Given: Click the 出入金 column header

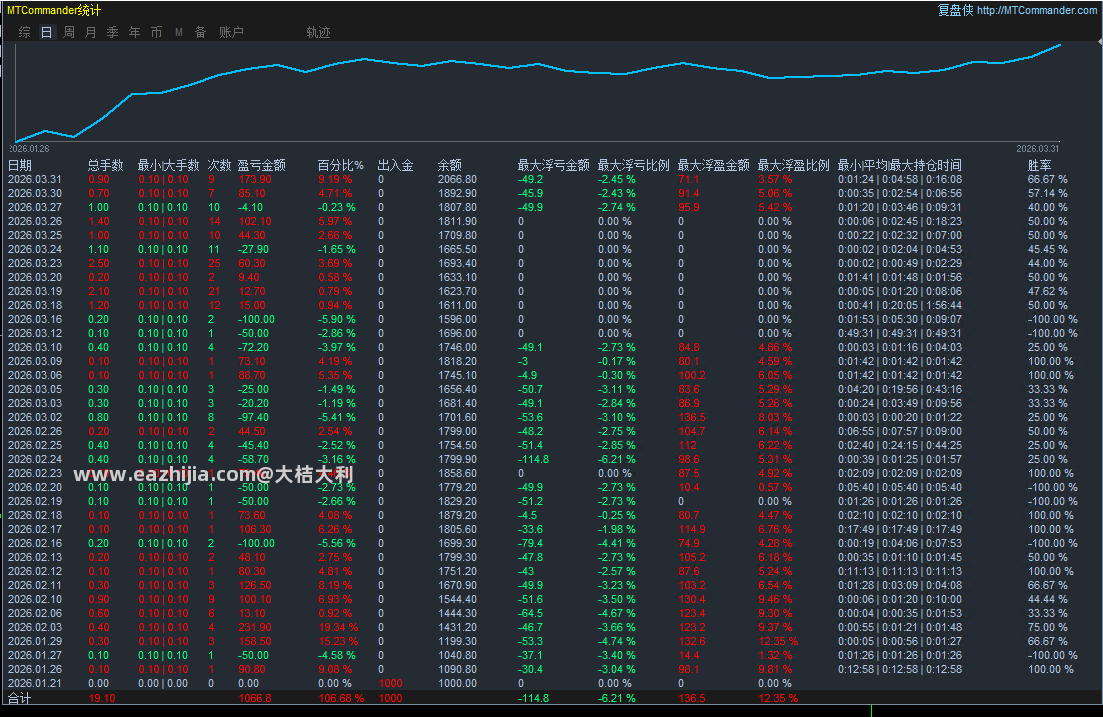Looking at the screenshot, I should [x=395, y=165].
